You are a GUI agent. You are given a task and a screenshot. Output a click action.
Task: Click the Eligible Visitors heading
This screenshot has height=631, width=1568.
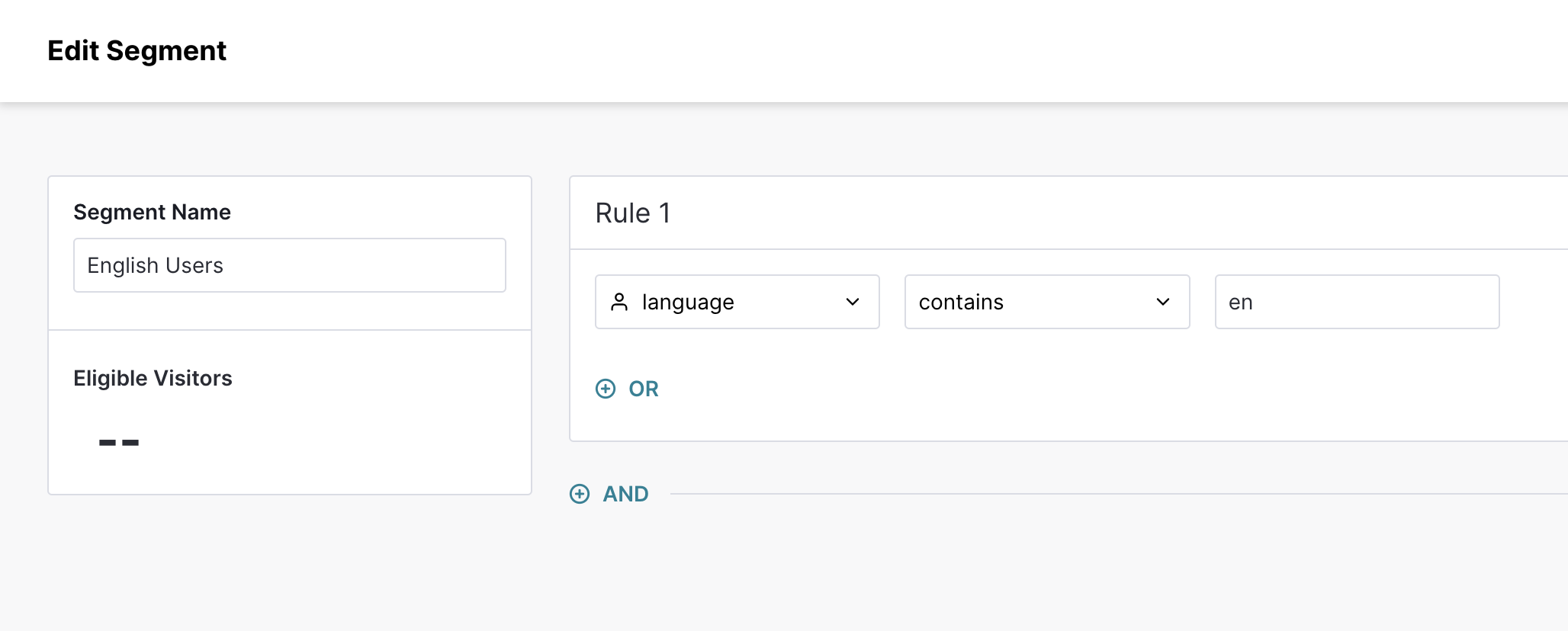[x=153, y=378]
